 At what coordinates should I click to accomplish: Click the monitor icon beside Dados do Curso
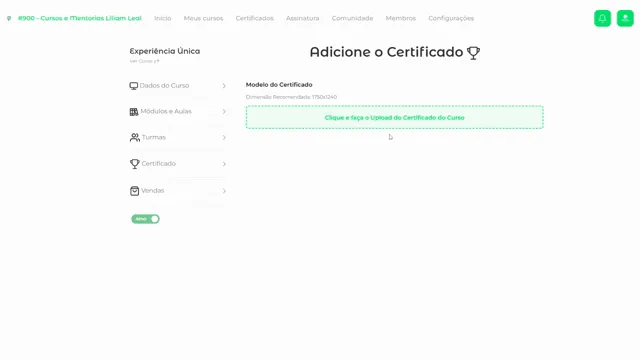(133, 86)
